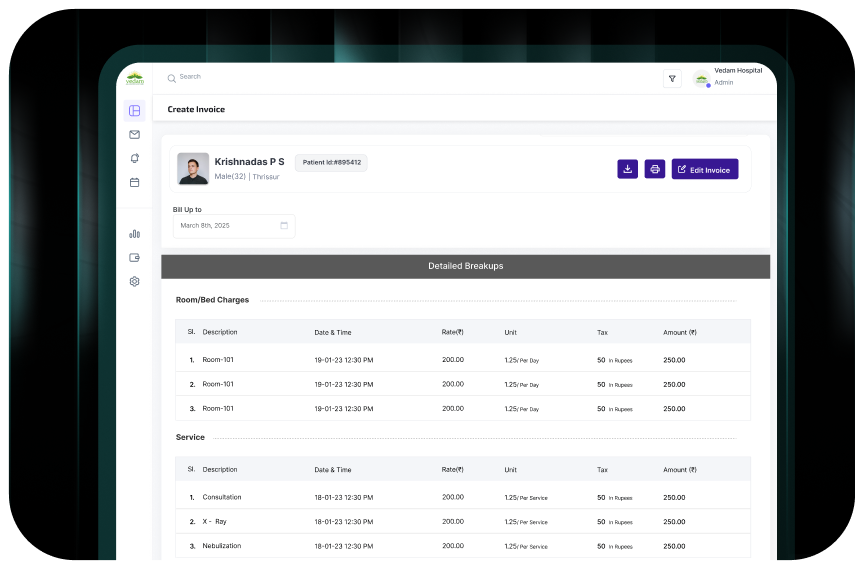This screenshot has height=570, width=864.
Task: Download the invoice using download icon
Action: [x=627, y=169]
